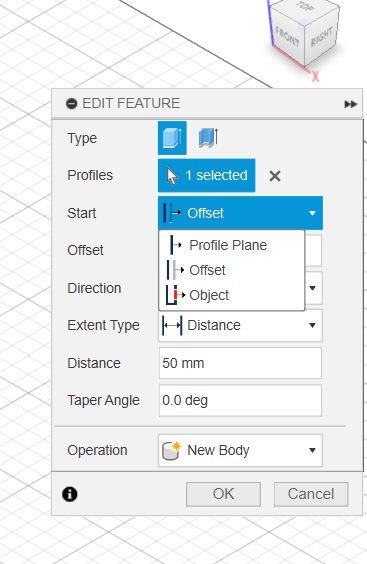Click the double-arrow expand icon in the dialog header
Screen dimensions: 367x564
[350, 104]
